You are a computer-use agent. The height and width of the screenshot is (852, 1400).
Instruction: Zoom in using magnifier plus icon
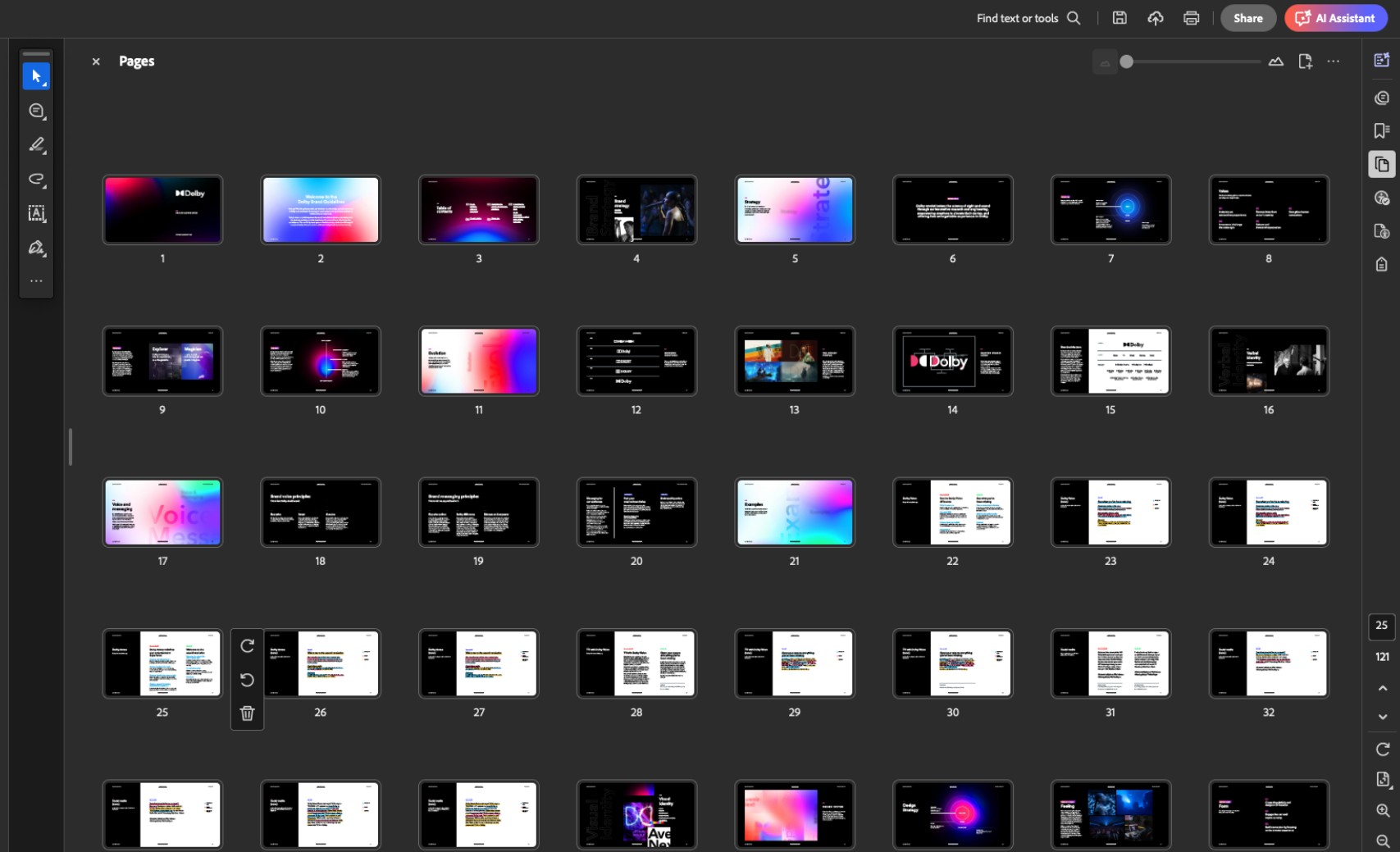coord(1383,810)
